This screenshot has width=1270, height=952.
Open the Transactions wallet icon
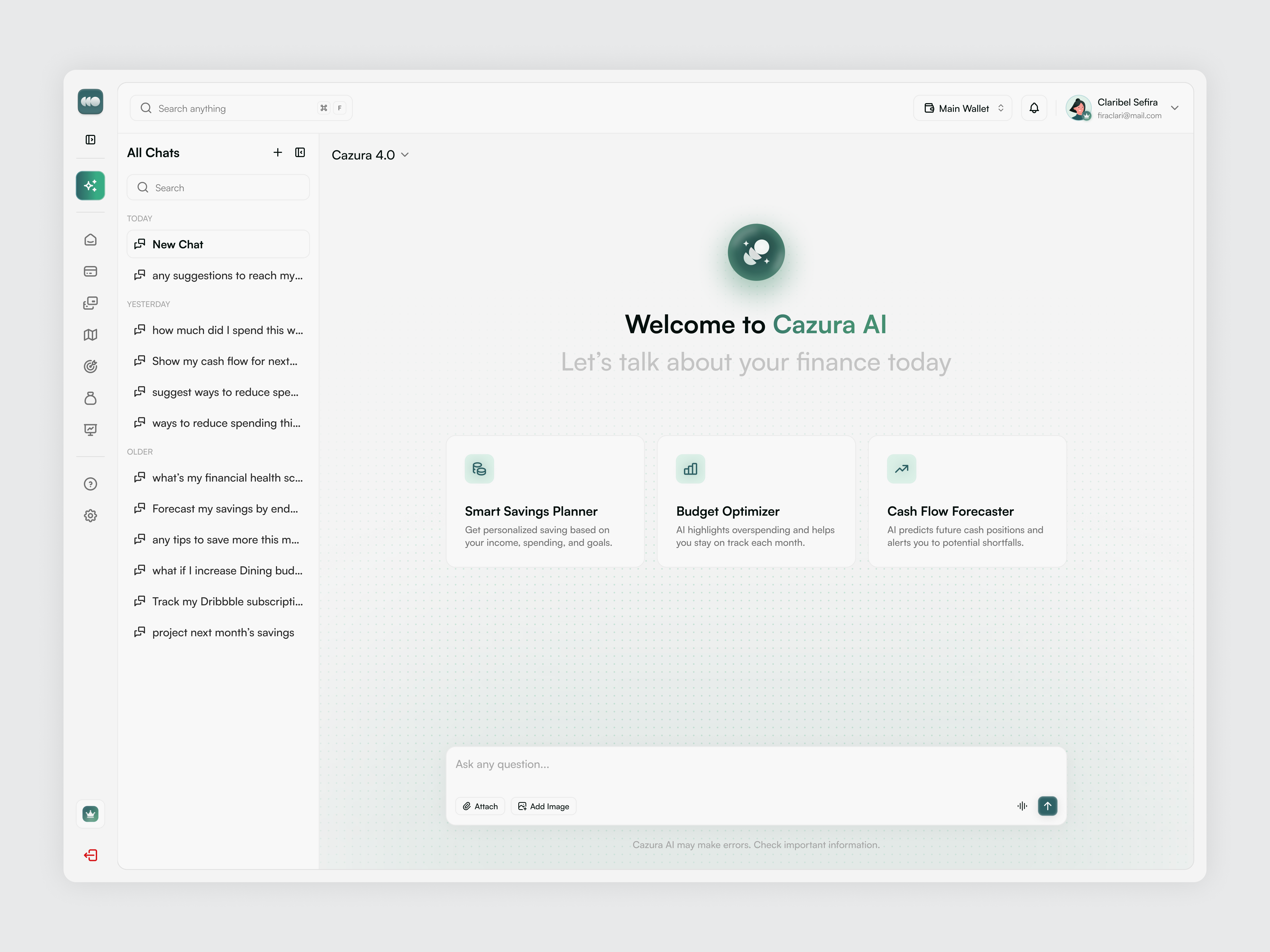(90, 303)
